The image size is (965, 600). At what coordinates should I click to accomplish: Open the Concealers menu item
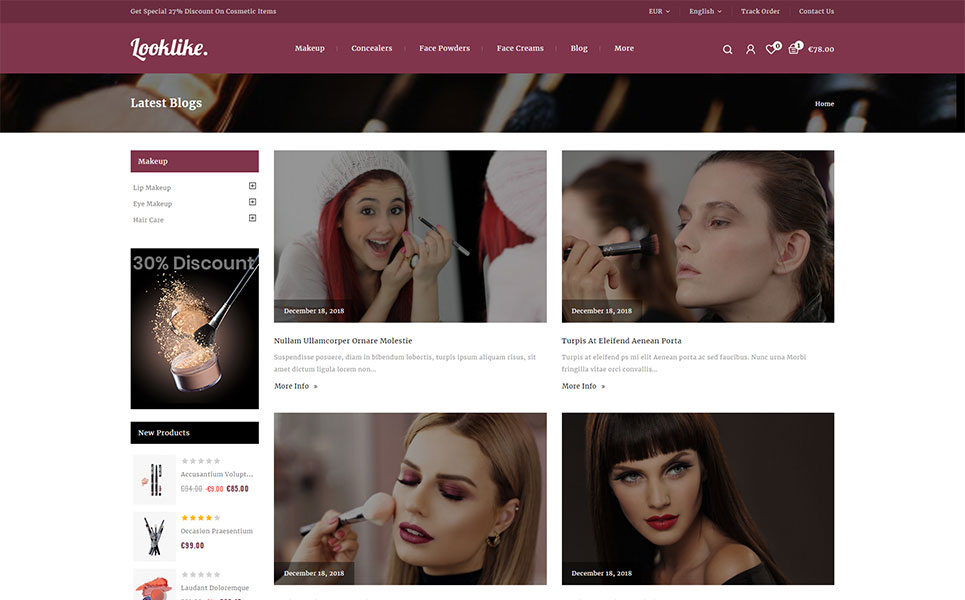(372, 48)
